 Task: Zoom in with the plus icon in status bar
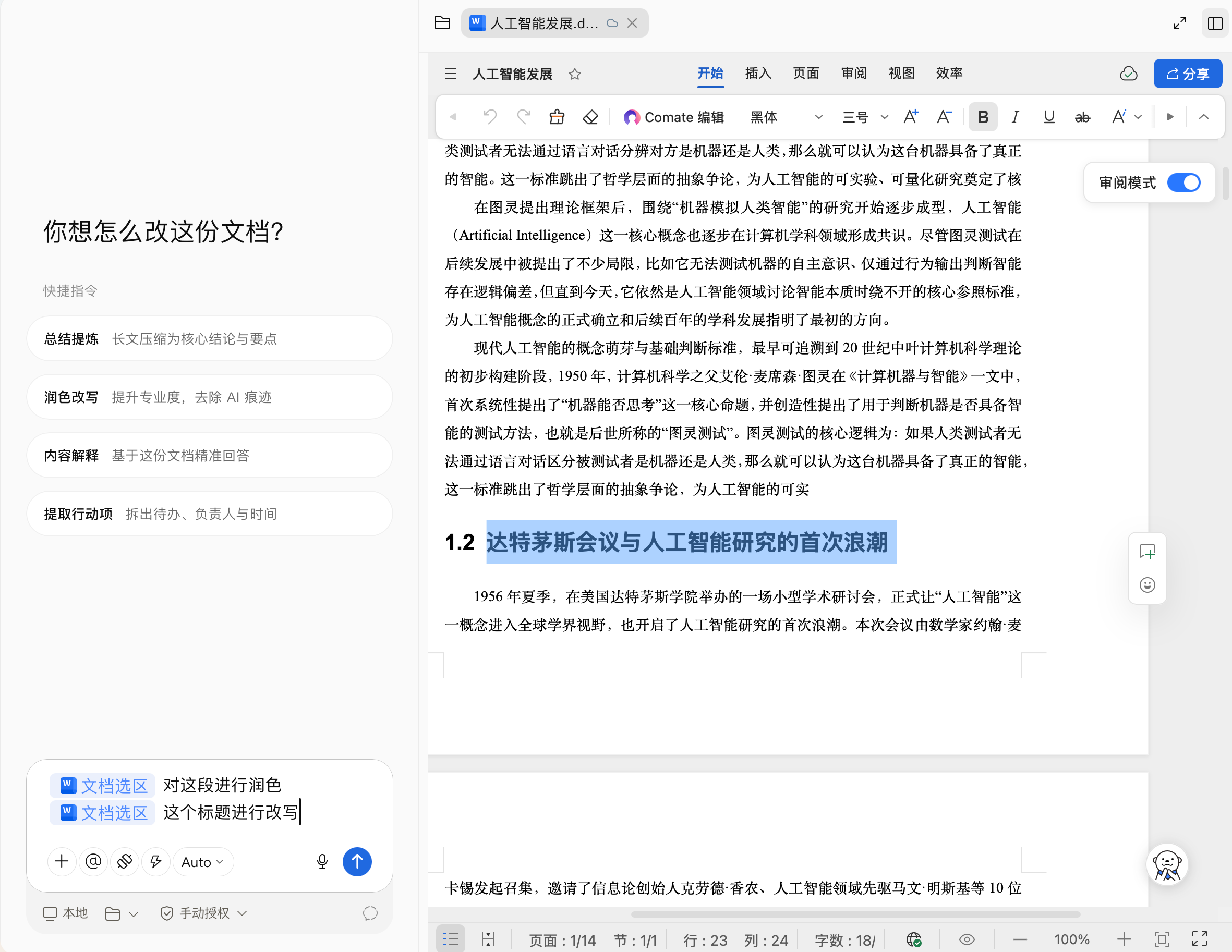(x=1123, y=939)
